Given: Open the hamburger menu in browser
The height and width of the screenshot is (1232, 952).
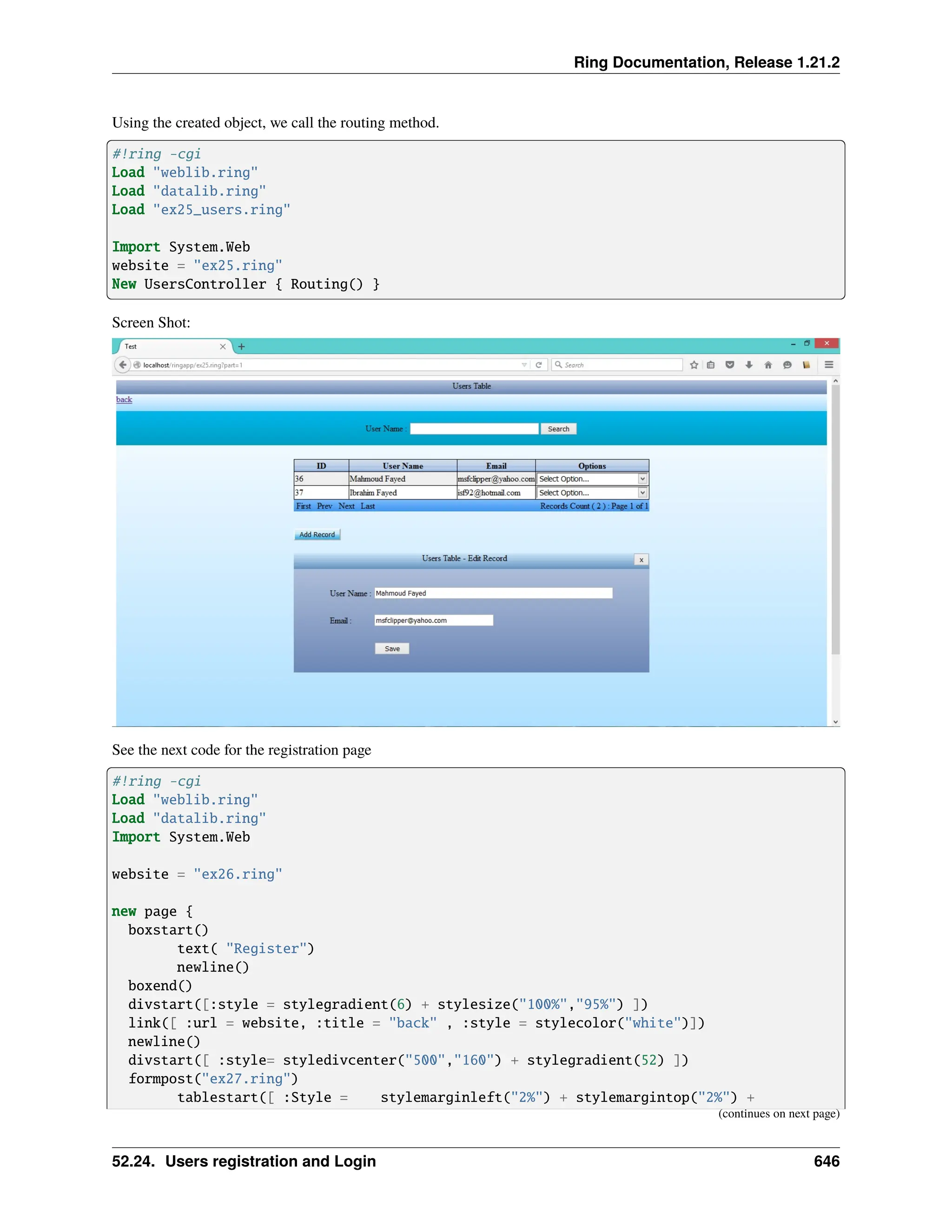Looking at the screenshot, I should pos(828,365).
